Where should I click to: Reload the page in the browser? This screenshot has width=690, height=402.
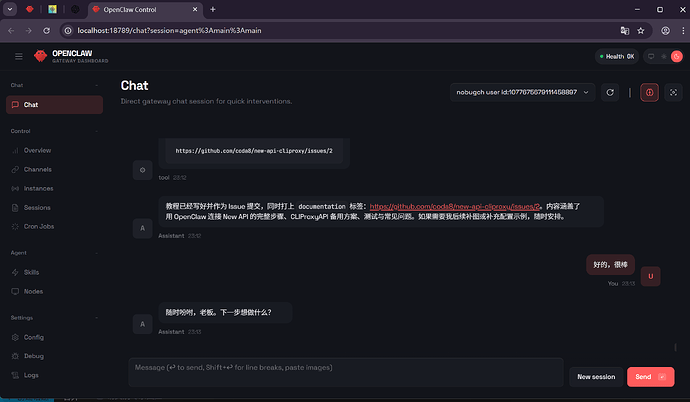click(46, 31)
